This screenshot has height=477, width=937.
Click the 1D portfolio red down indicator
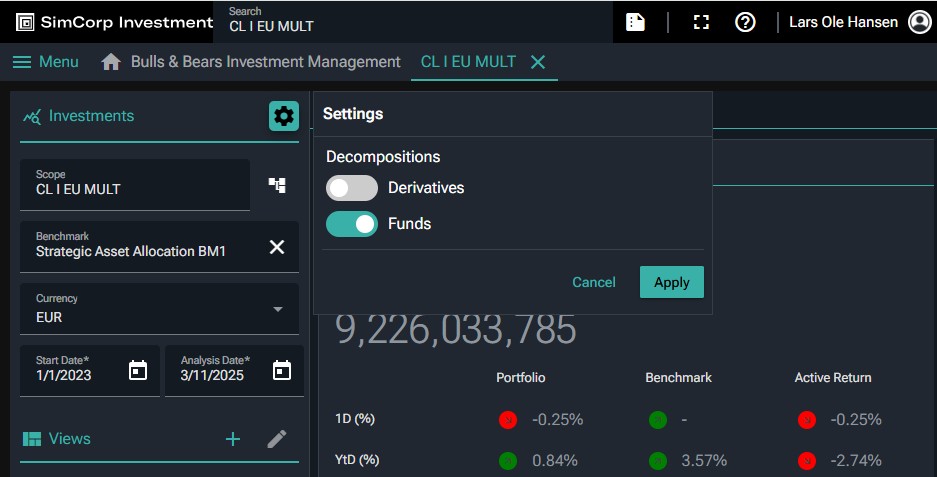tap(508, 420)
